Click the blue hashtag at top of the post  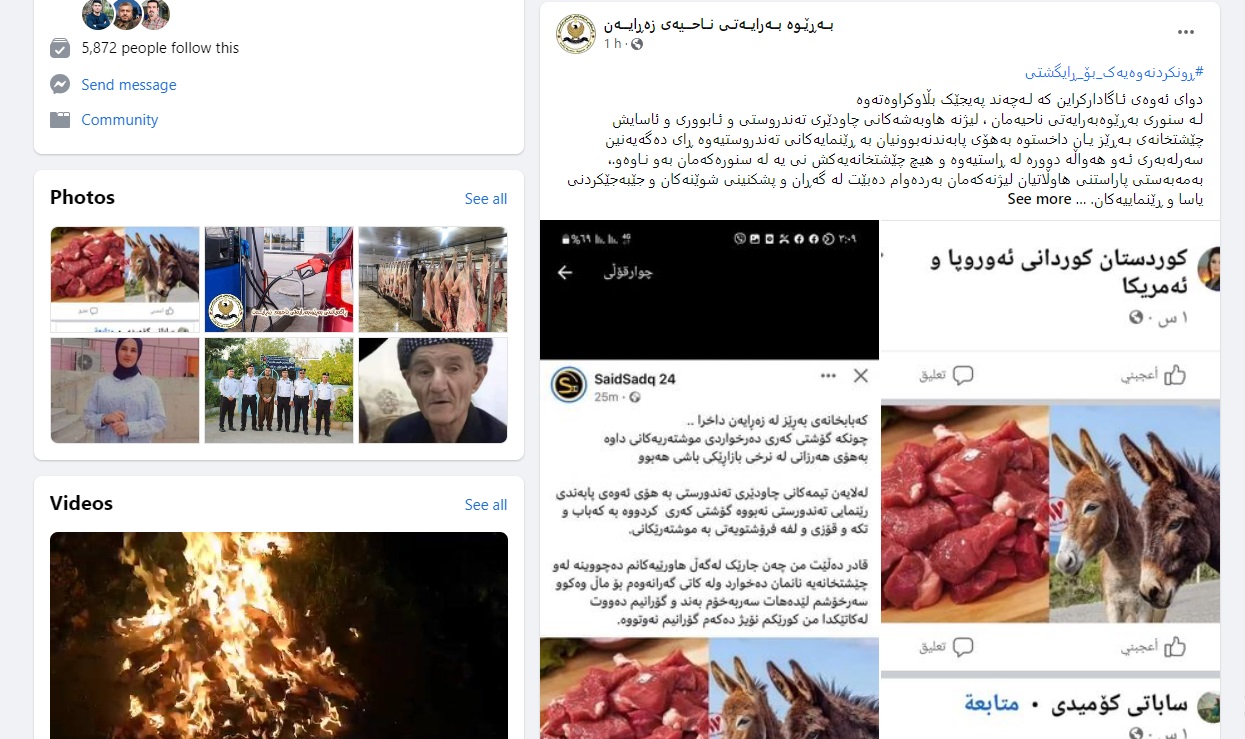tap(1114, 73)
